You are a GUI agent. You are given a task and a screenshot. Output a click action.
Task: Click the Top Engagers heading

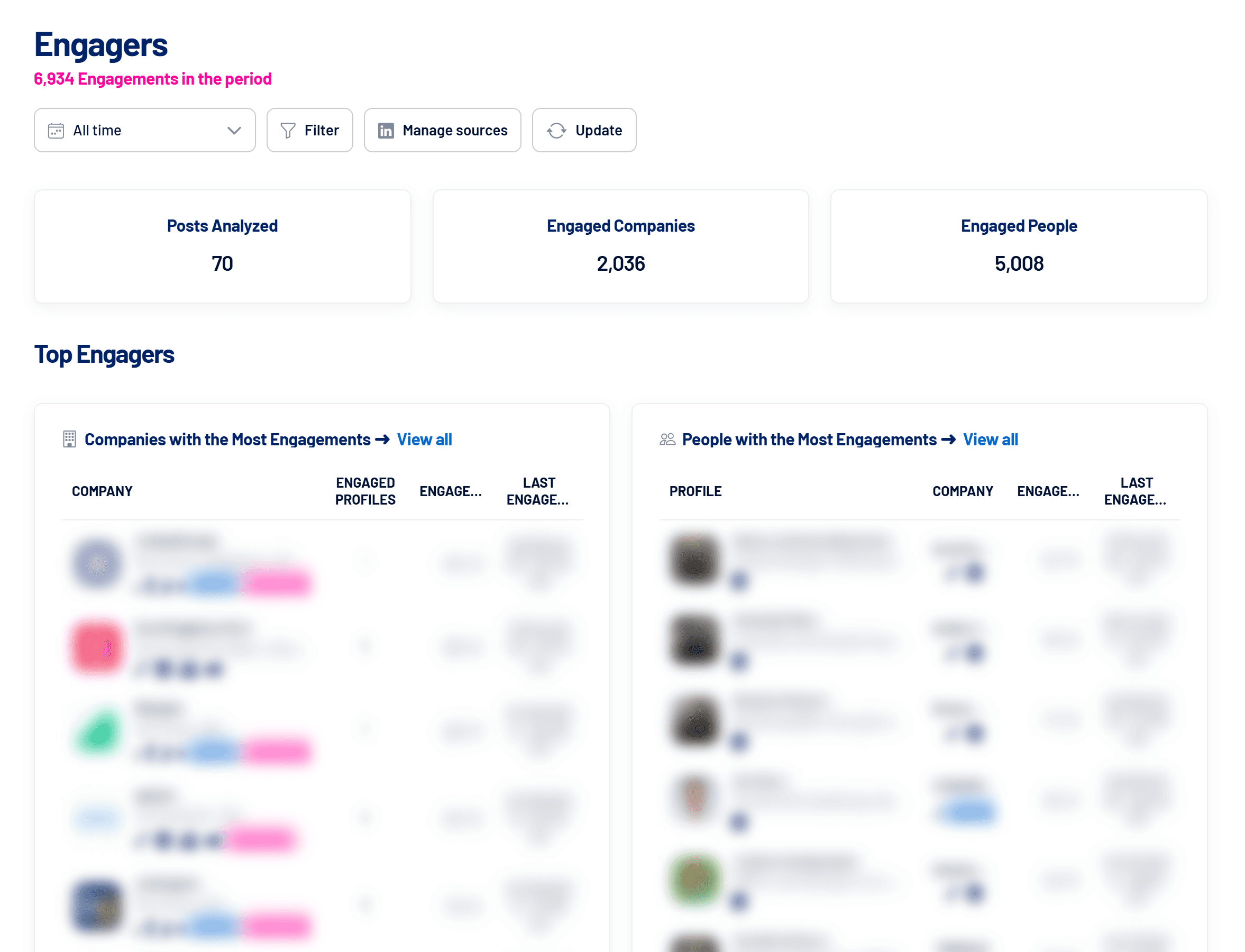(104, 355)
